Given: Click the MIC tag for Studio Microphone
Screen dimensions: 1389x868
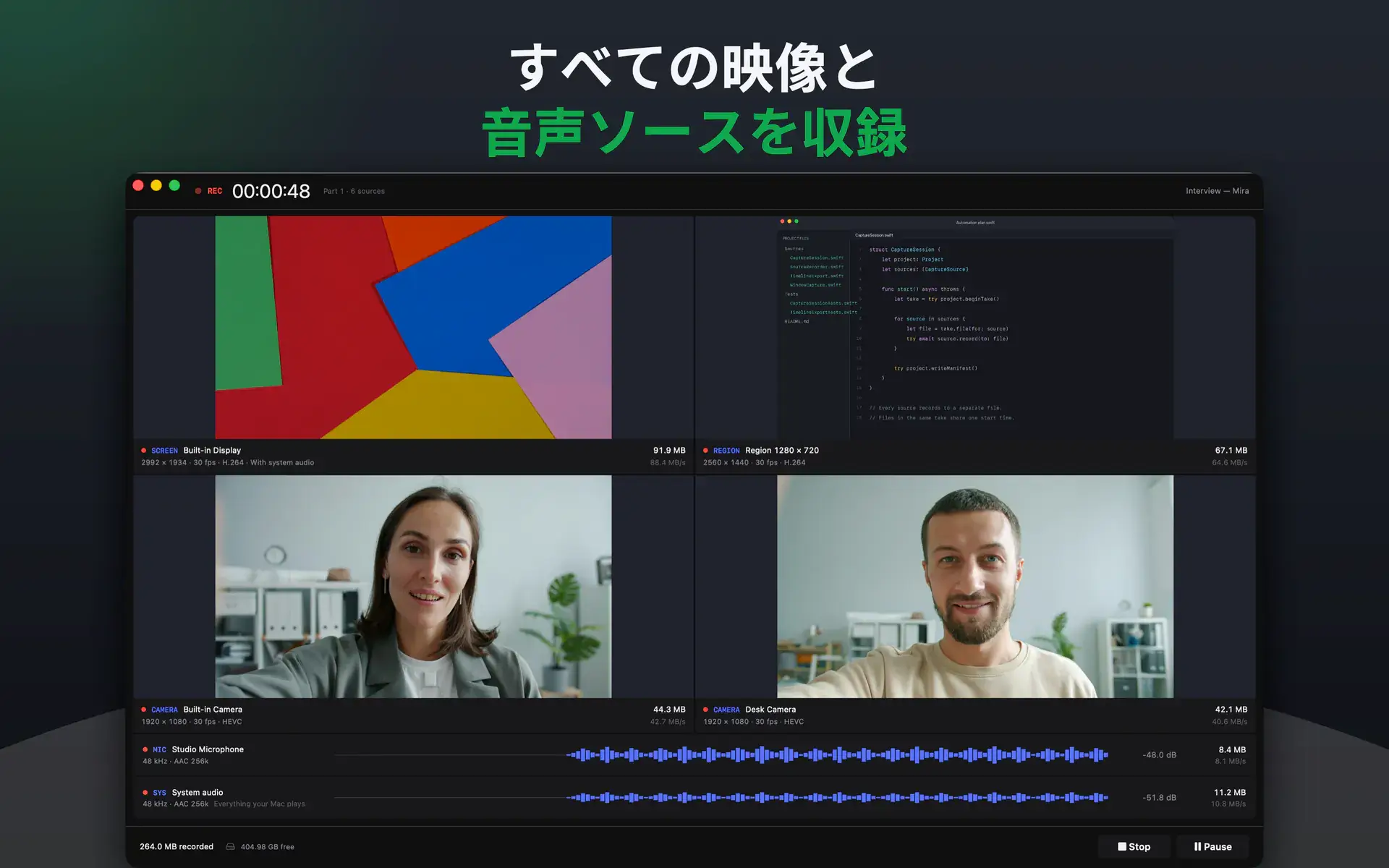Looking at the screenshot, I should pos(159,750).
